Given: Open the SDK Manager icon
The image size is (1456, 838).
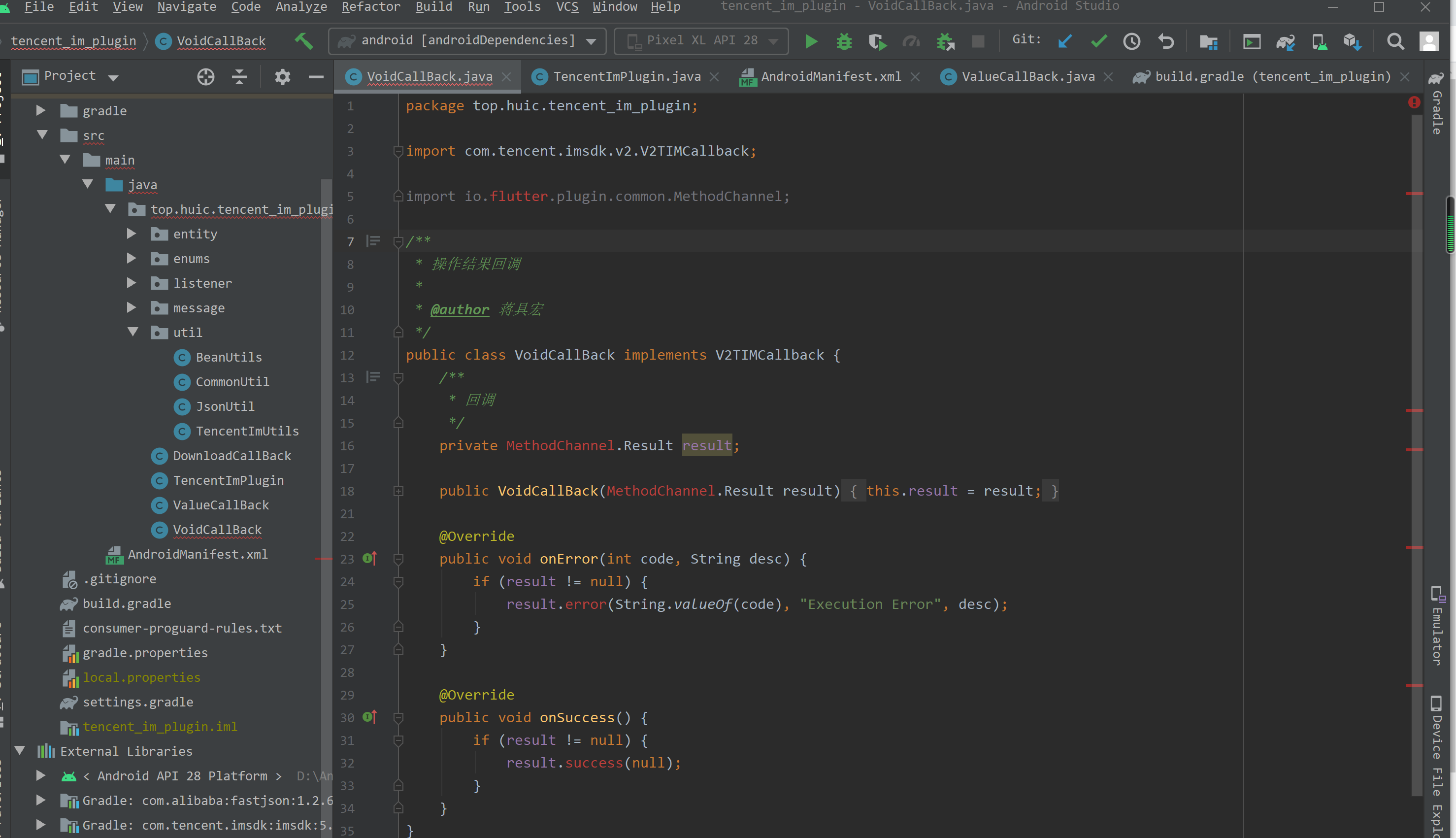Looking at the screenshot, I should tap(1352, 41).
